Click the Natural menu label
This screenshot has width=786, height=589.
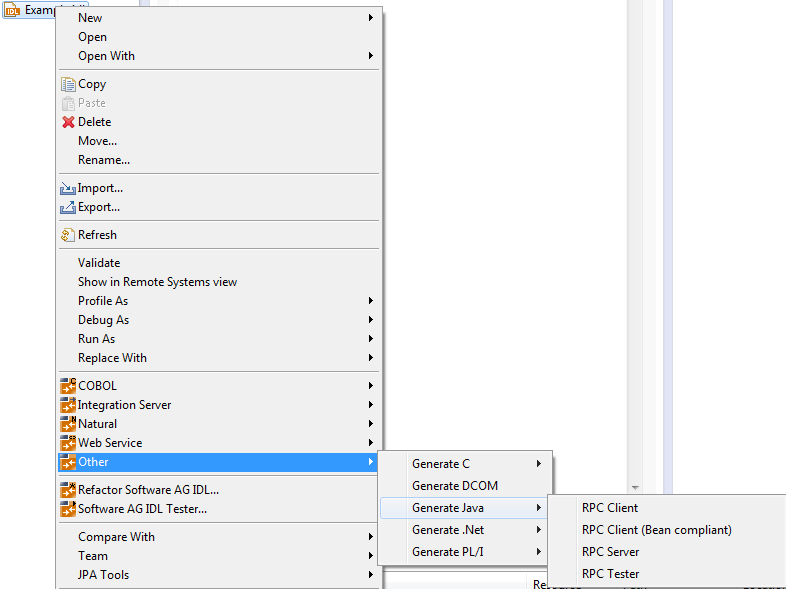(x=97, y=424)
